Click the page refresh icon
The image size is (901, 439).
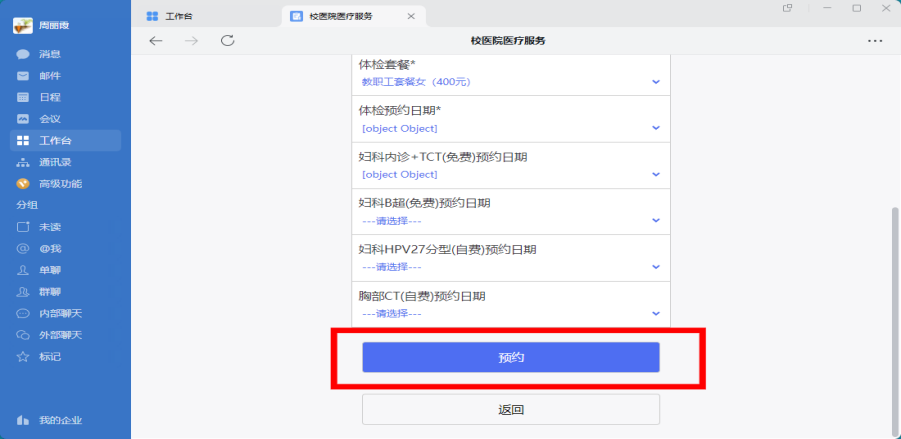pyautogui.click(x=228, y=41)
